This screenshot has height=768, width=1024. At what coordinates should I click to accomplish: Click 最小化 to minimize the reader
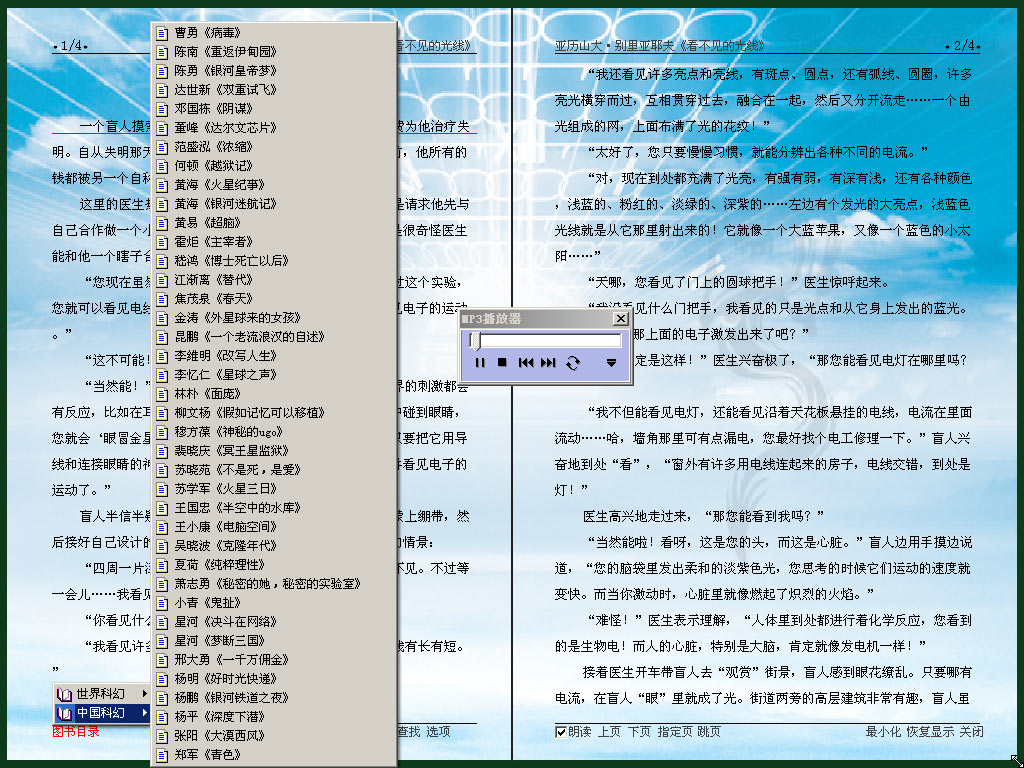[883, 732]
